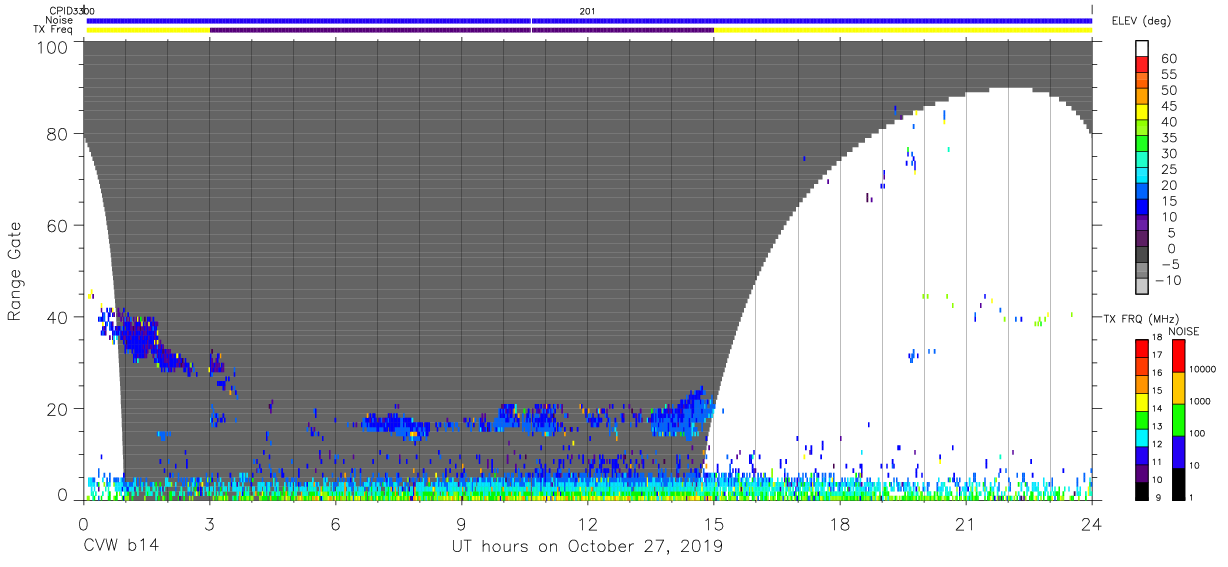This screenshot has height=567, width=1228.
Task: Click y-axis tick label '60'
Action: 59,225
